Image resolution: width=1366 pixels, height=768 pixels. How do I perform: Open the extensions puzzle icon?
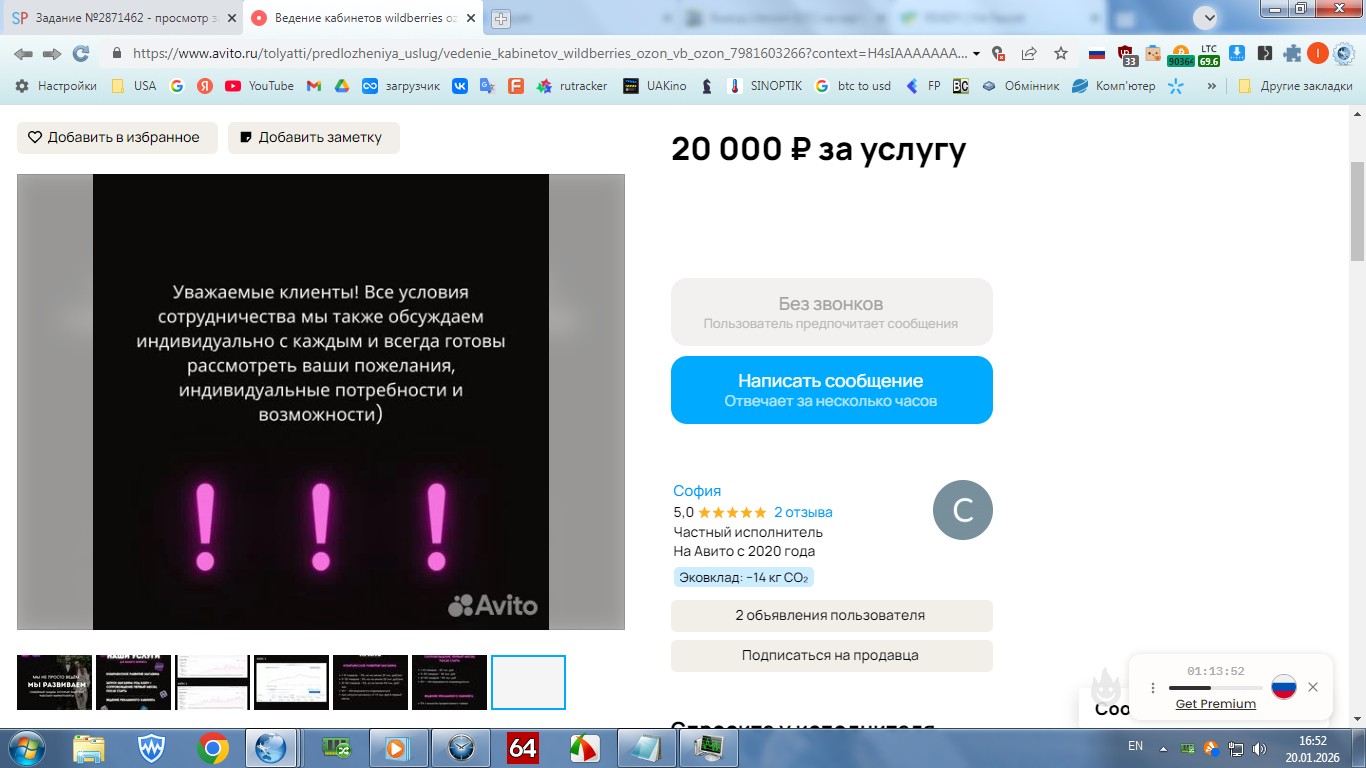click(1292, 54)
